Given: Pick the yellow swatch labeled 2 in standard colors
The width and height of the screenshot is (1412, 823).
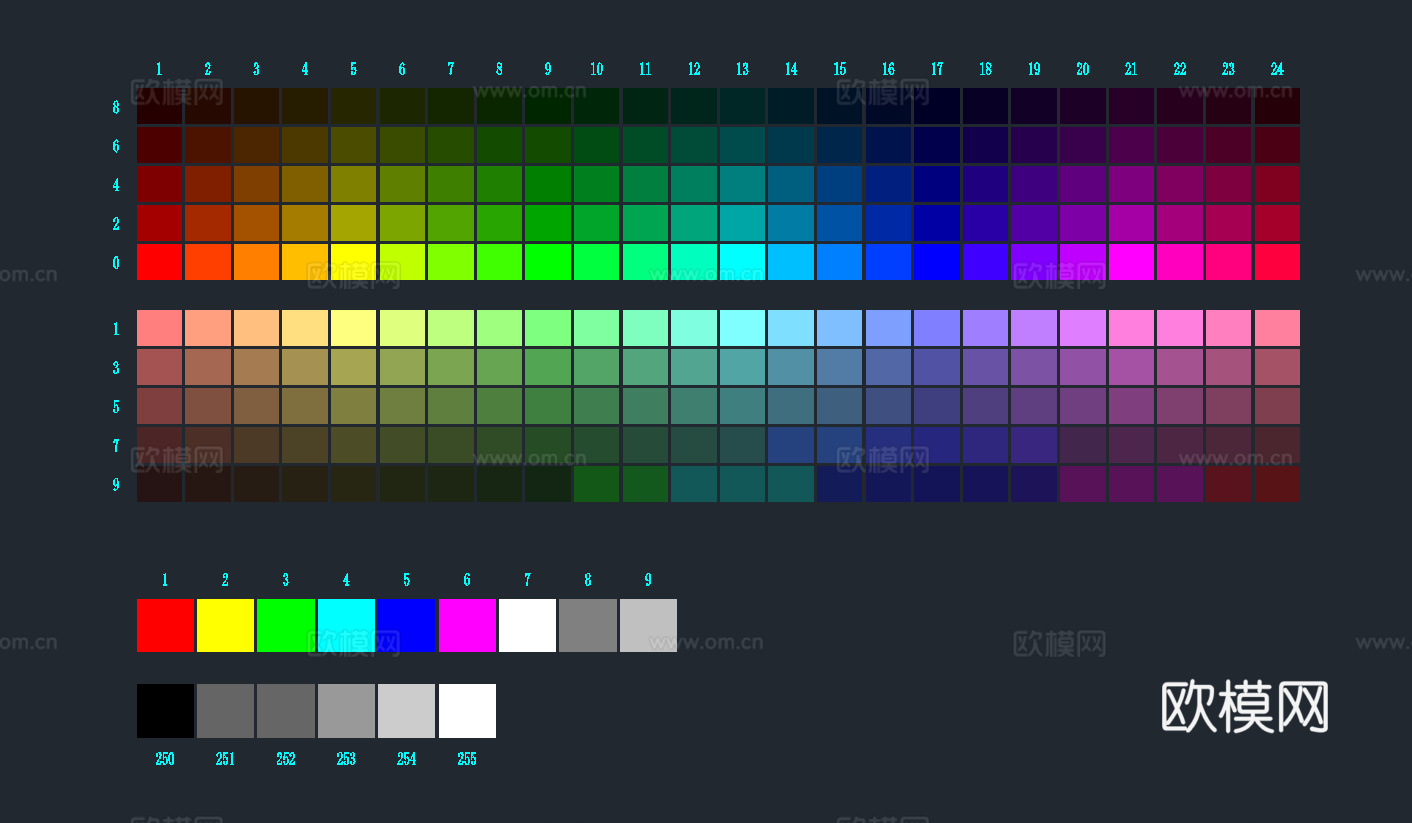Looking at the screenshot, I should click(x=225, y=625).
